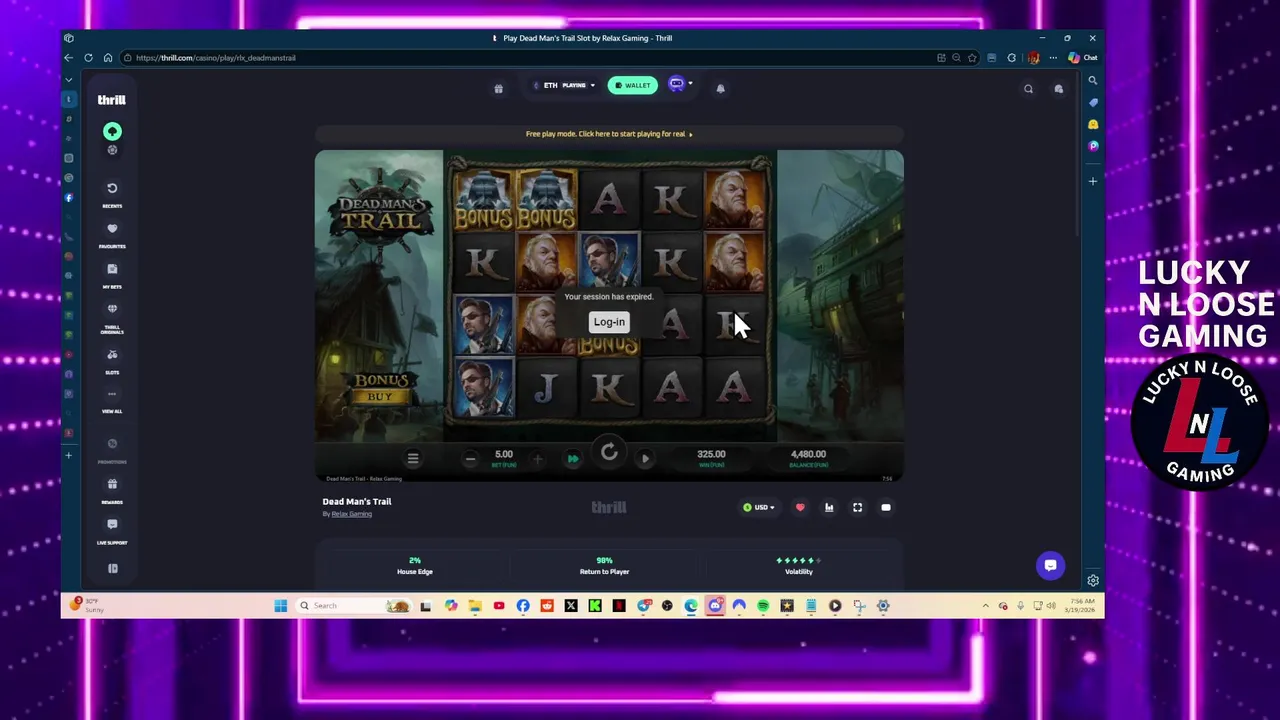Open the slot game hamburger menu
The width and height of the screenshot is (1280, 720).
413,458
